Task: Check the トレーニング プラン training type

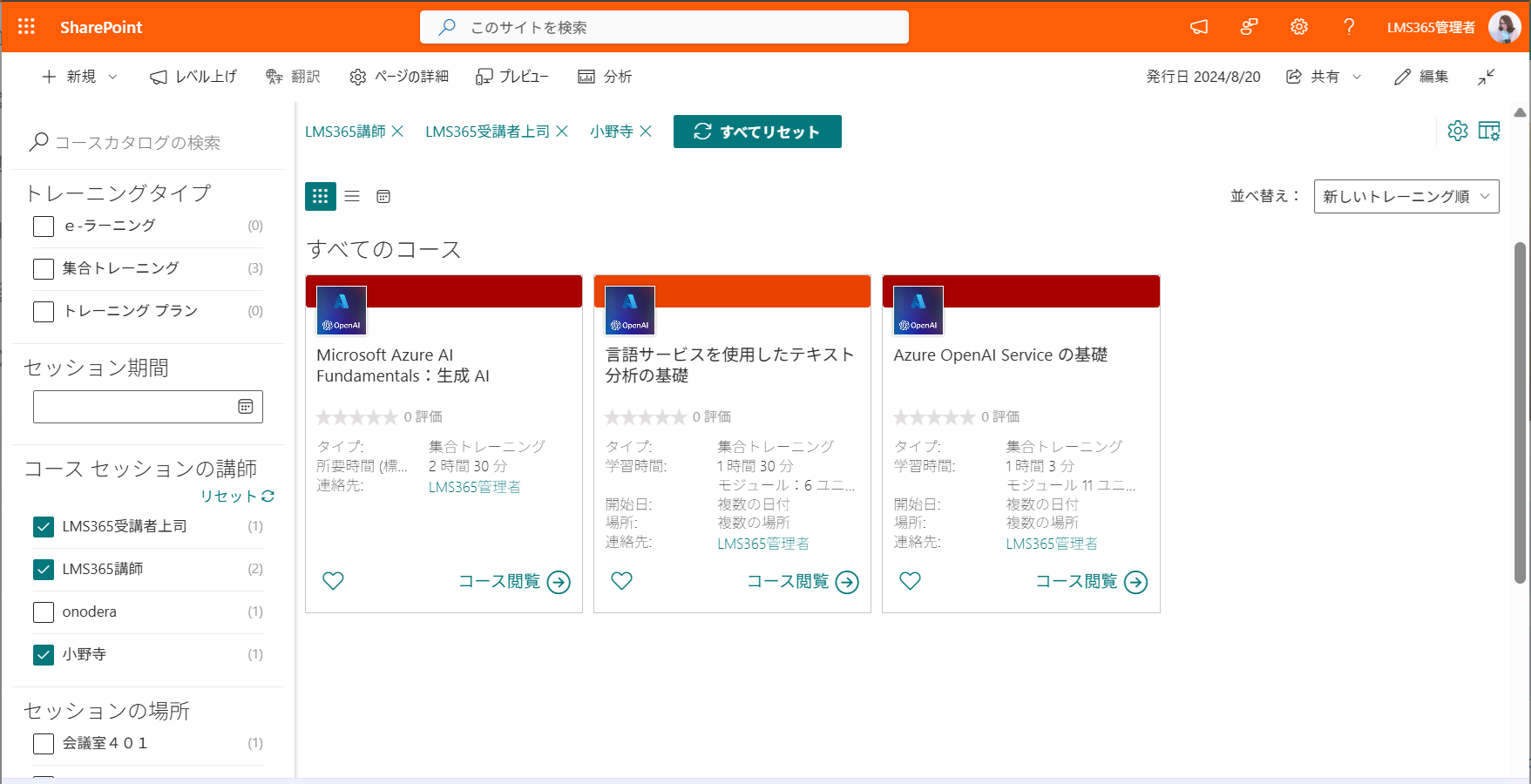Action: click(44, 312)
